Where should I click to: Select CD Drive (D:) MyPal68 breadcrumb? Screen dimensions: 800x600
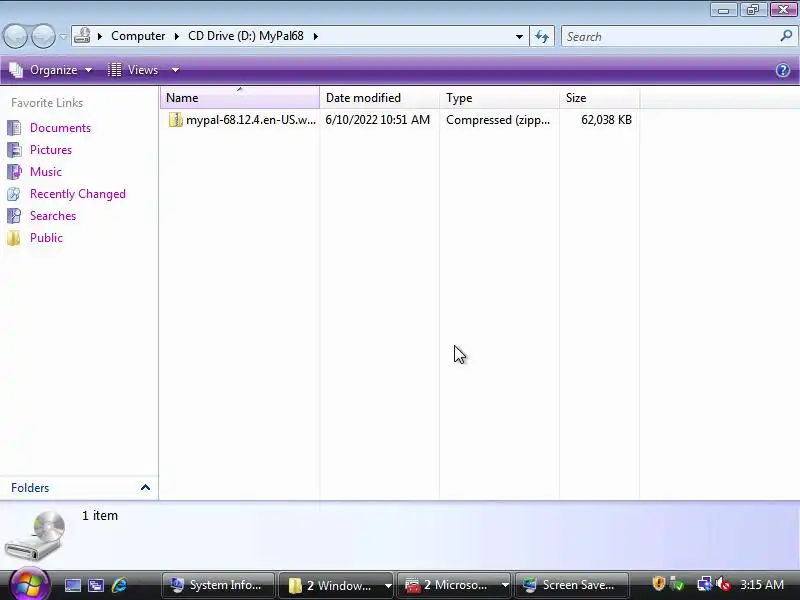click(x=245, y=36)
